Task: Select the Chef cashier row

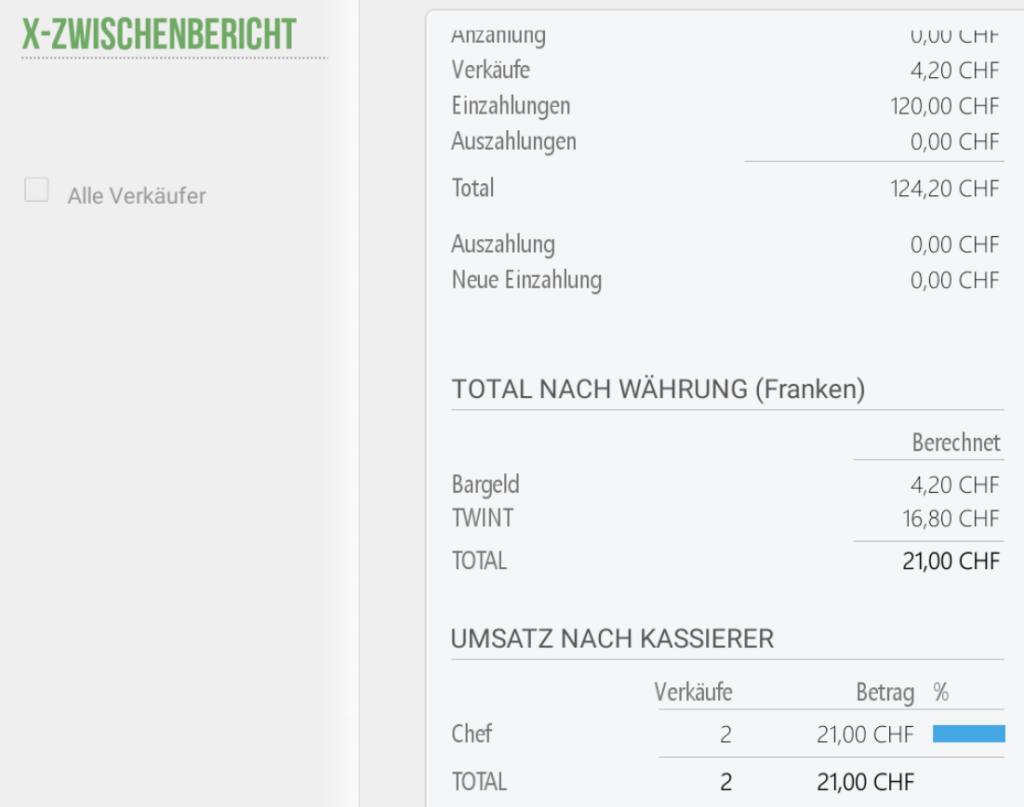Action: (728, 734)
